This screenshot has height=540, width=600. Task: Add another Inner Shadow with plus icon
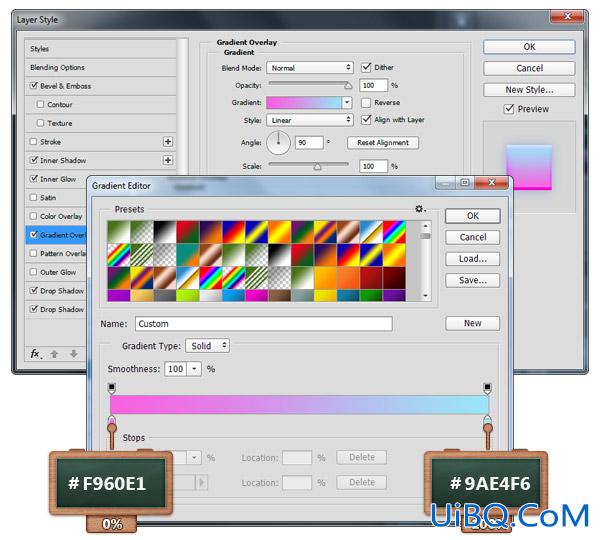[x=168, y=160]
